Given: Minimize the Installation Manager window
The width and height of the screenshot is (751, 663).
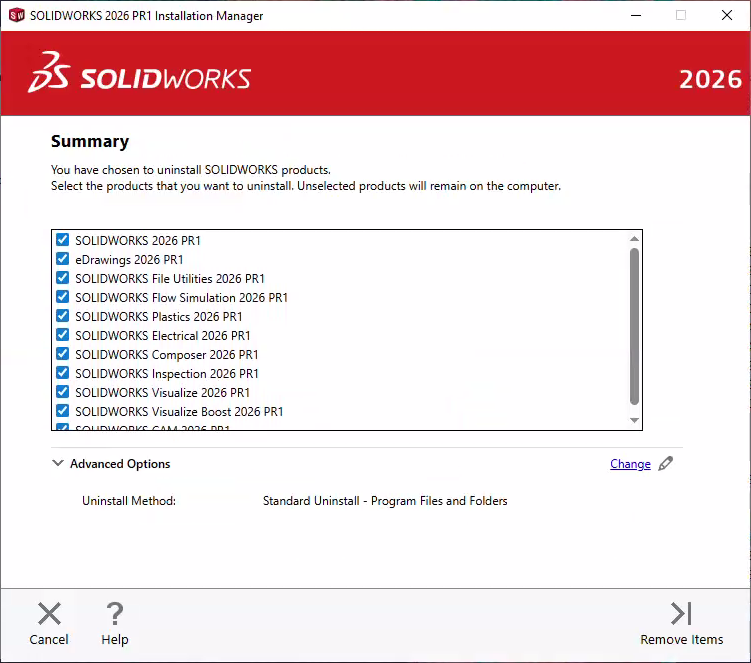Looking at the screenshot, I should (635, 15).
